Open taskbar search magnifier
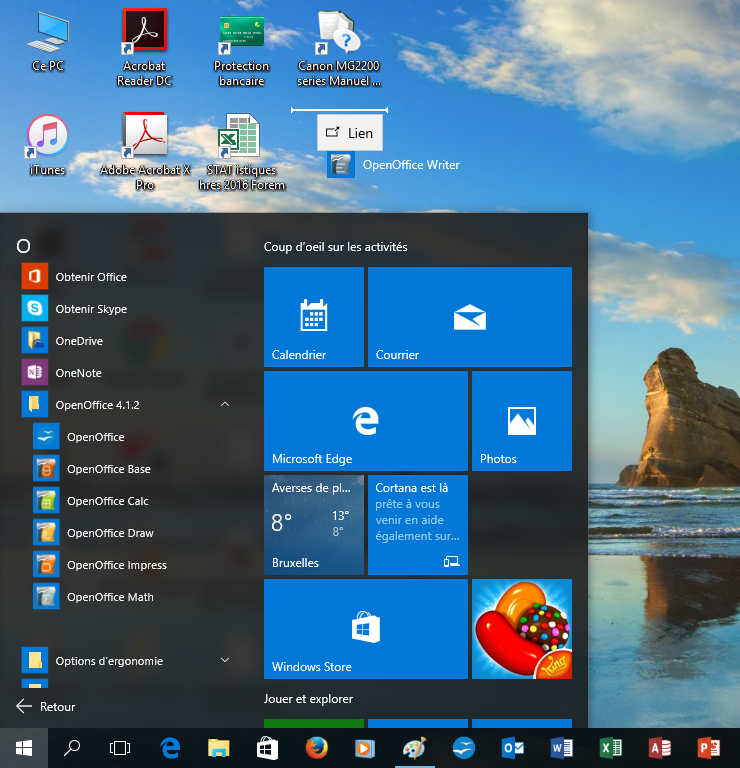The width and height of the screenshot is (740, 768). [72, 748]
